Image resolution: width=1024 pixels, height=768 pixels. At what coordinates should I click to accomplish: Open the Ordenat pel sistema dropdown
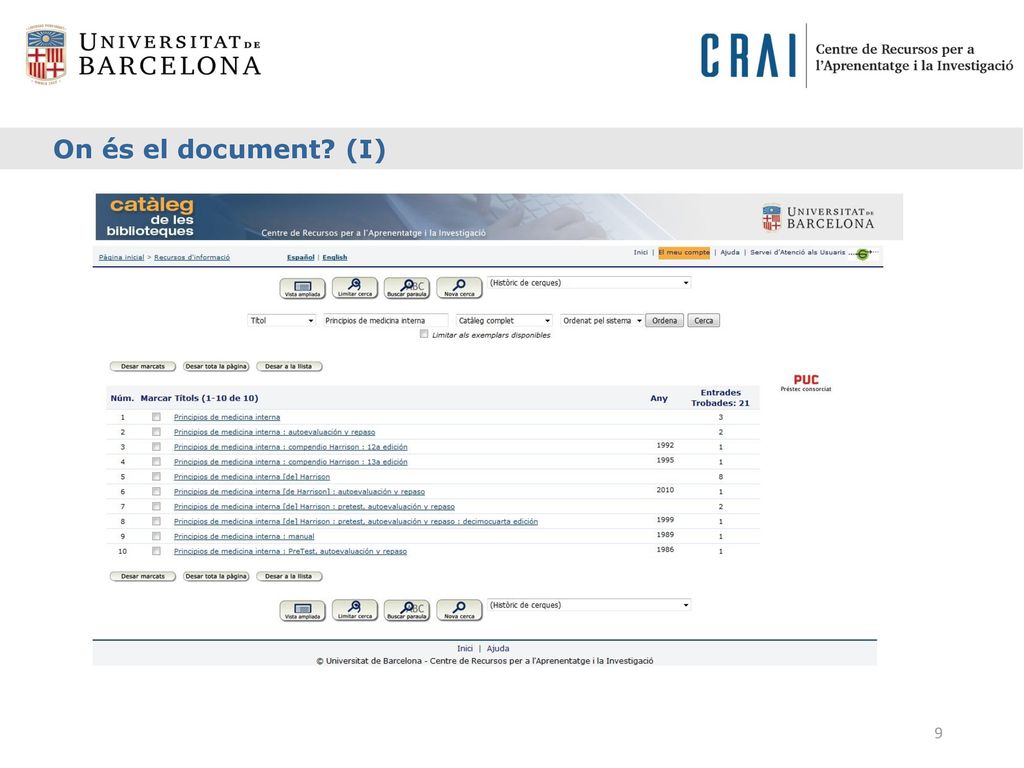coord(602,321)
